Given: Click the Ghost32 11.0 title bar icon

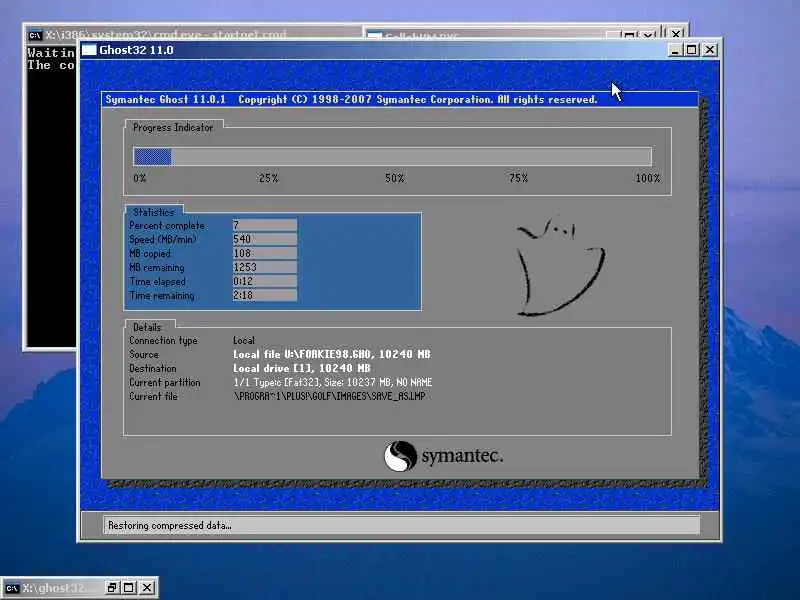Looking at the screenshot, I should pyautogui.click(x=89, y=49).
